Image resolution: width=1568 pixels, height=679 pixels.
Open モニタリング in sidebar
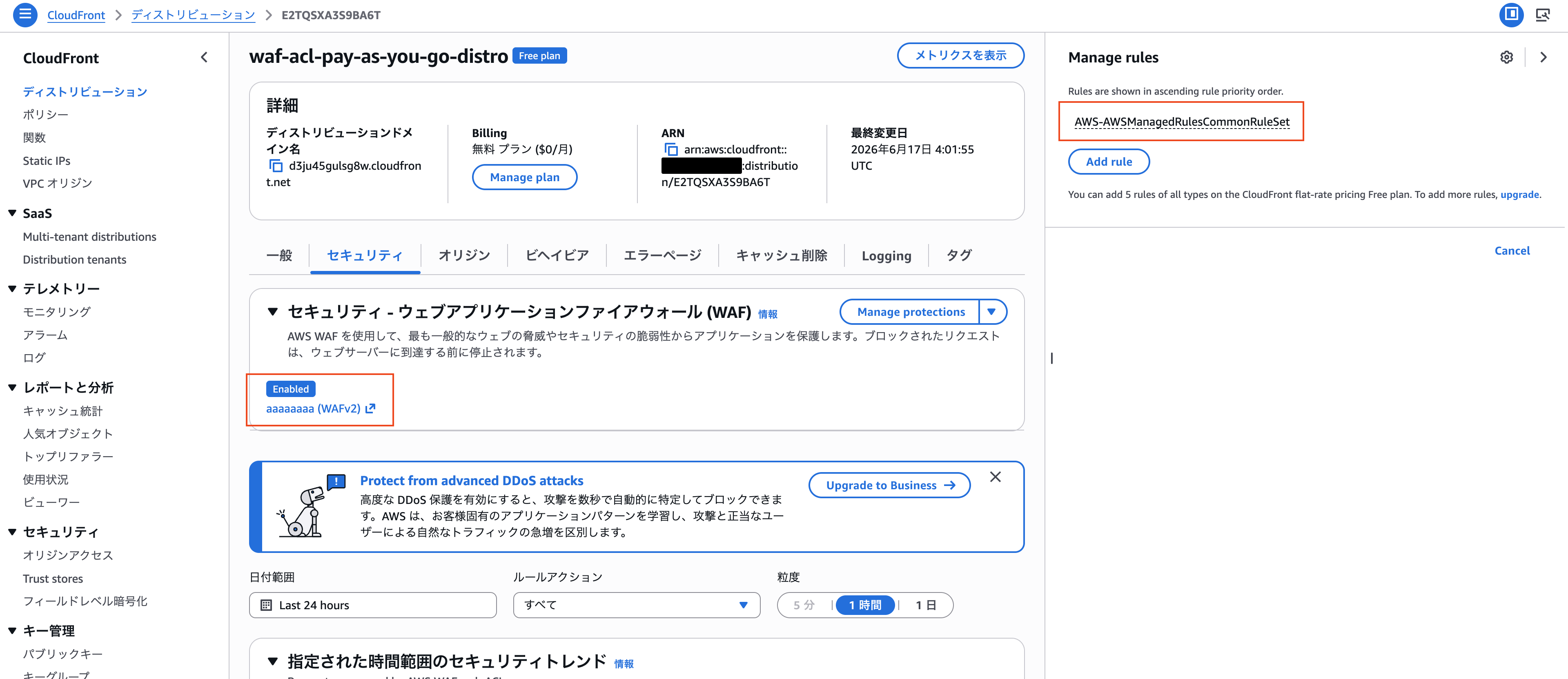coord(57,311)
